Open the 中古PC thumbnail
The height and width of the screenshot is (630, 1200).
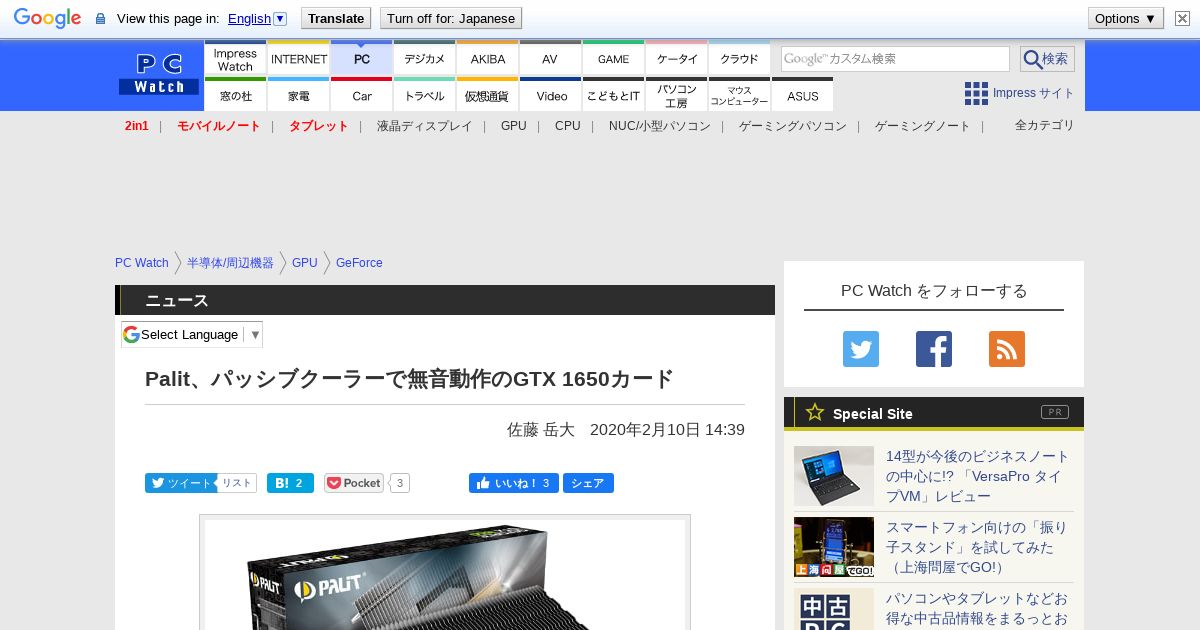(834, 609)
